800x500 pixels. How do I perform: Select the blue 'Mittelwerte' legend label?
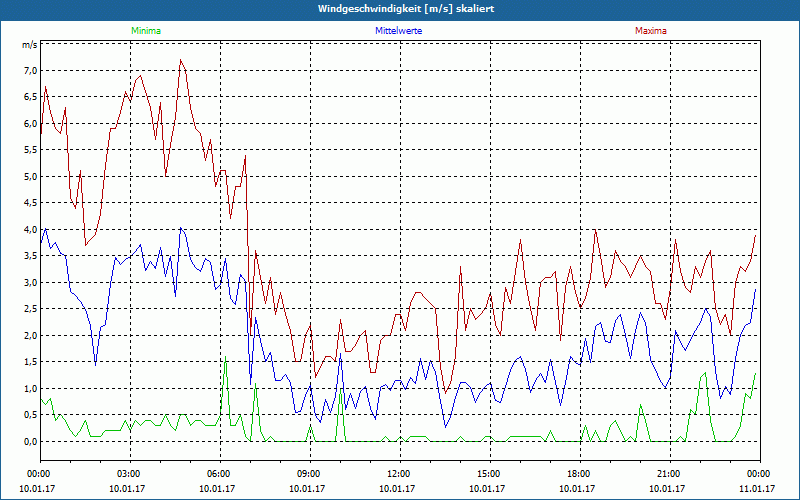(x=398, y=31)
